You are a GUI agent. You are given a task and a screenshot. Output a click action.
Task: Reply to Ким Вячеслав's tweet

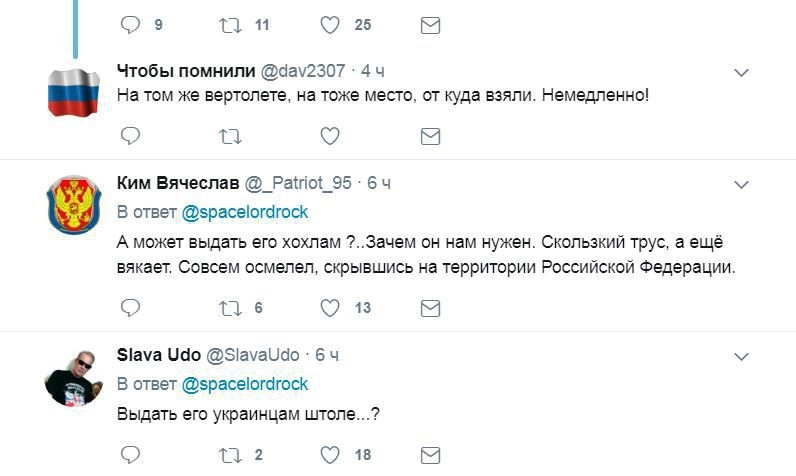click(130, 308)
